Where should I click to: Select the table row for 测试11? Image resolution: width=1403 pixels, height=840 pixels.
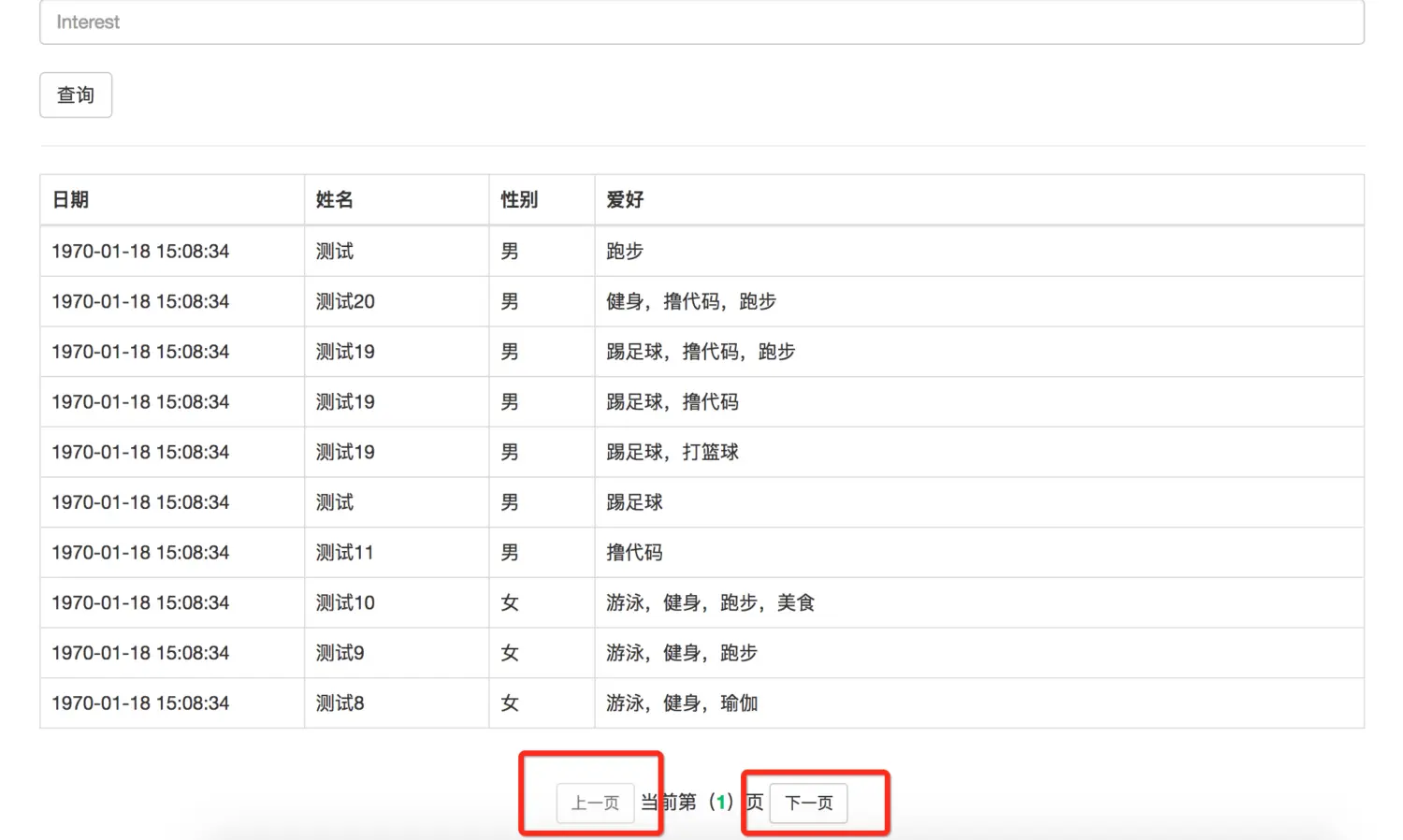click(701, 552)
